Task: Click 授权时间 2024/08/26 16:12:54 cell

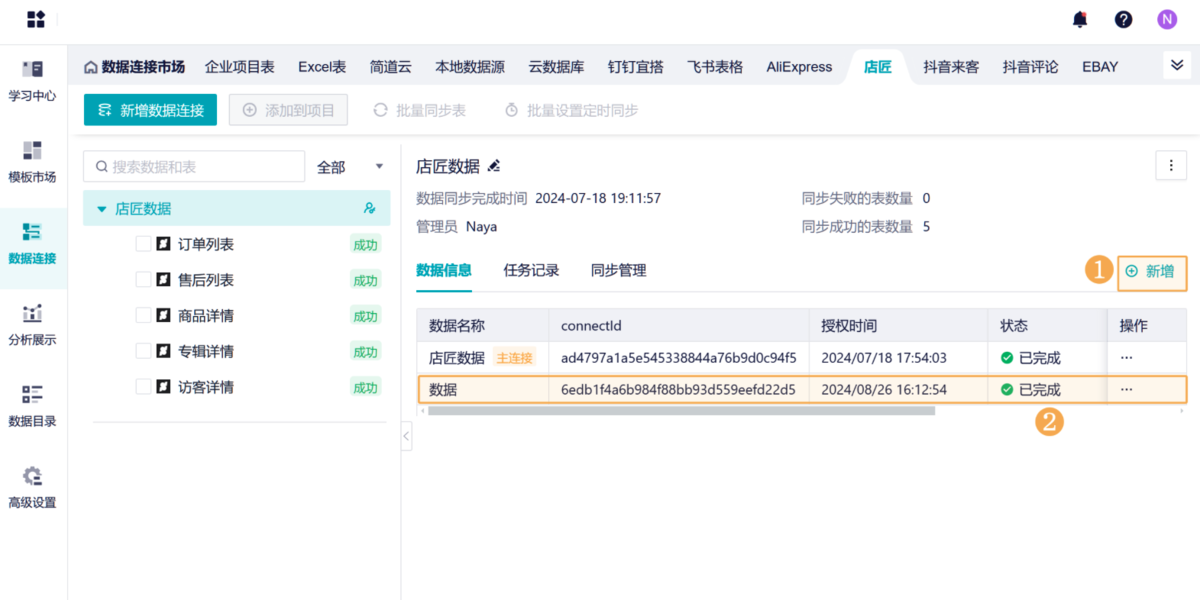Action: pyautogui.click(x=884, y=389)
